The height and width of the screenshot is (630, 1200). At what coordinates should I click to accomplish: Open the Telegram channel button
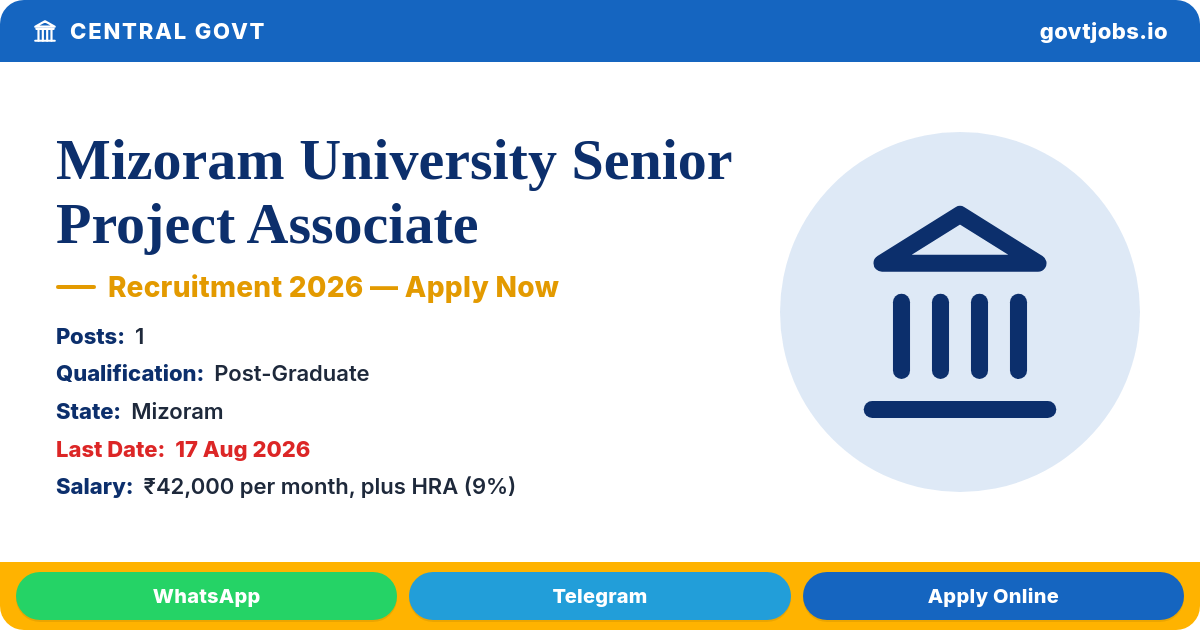(x=600, y=596)
